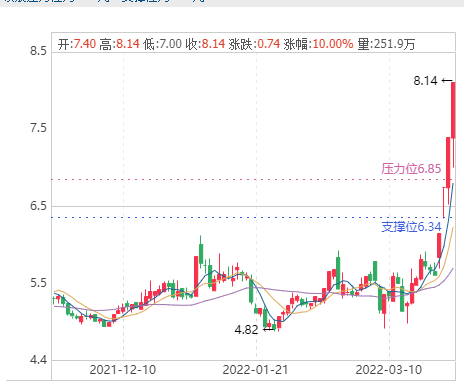The width and height of the screenshot is (464, 391).
Task: Click the low price value 7.00
Action: pos(171,44)
